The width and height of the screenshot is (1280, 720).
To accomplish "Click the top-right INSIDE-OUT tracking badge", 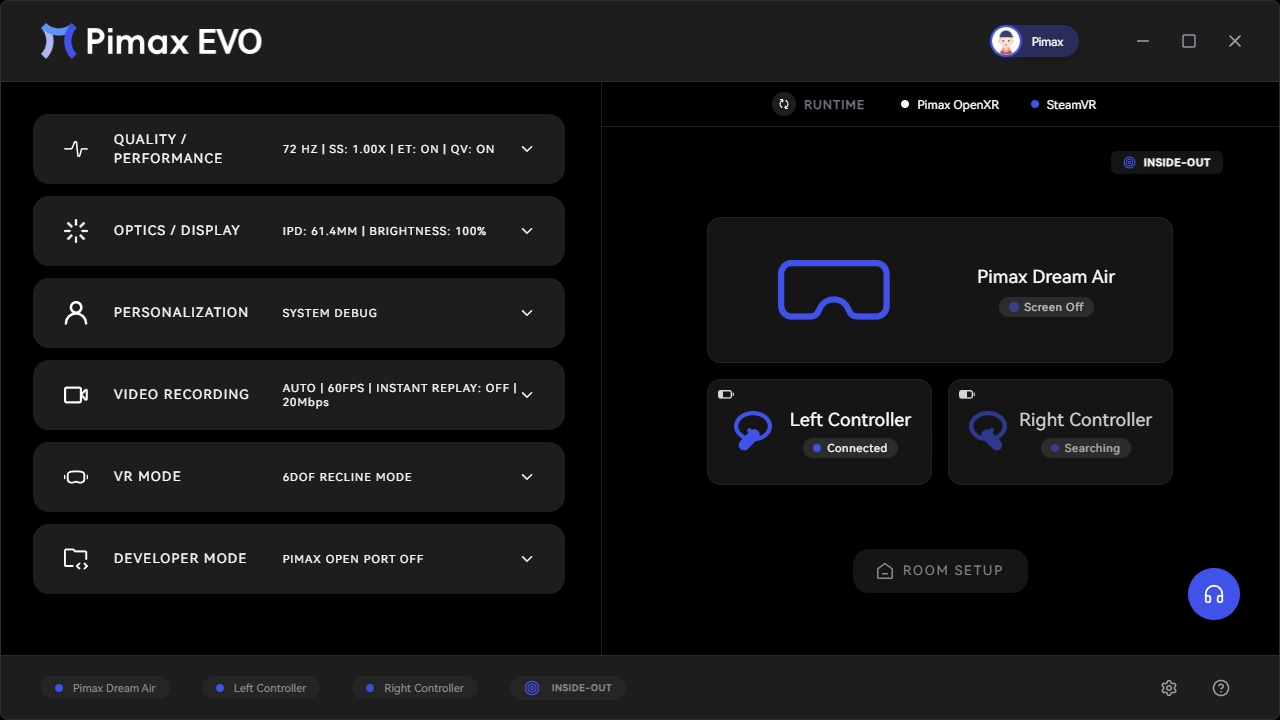I will [x=1167, y=162].
